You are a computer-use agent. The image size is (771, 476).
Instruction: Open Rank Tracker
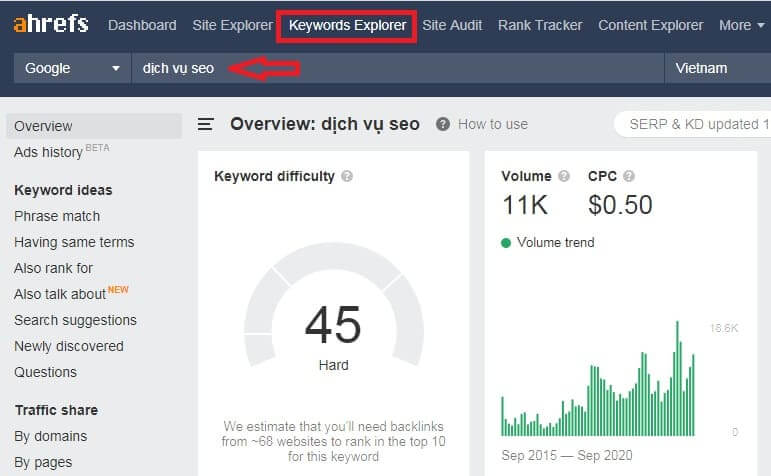[540, 25]
